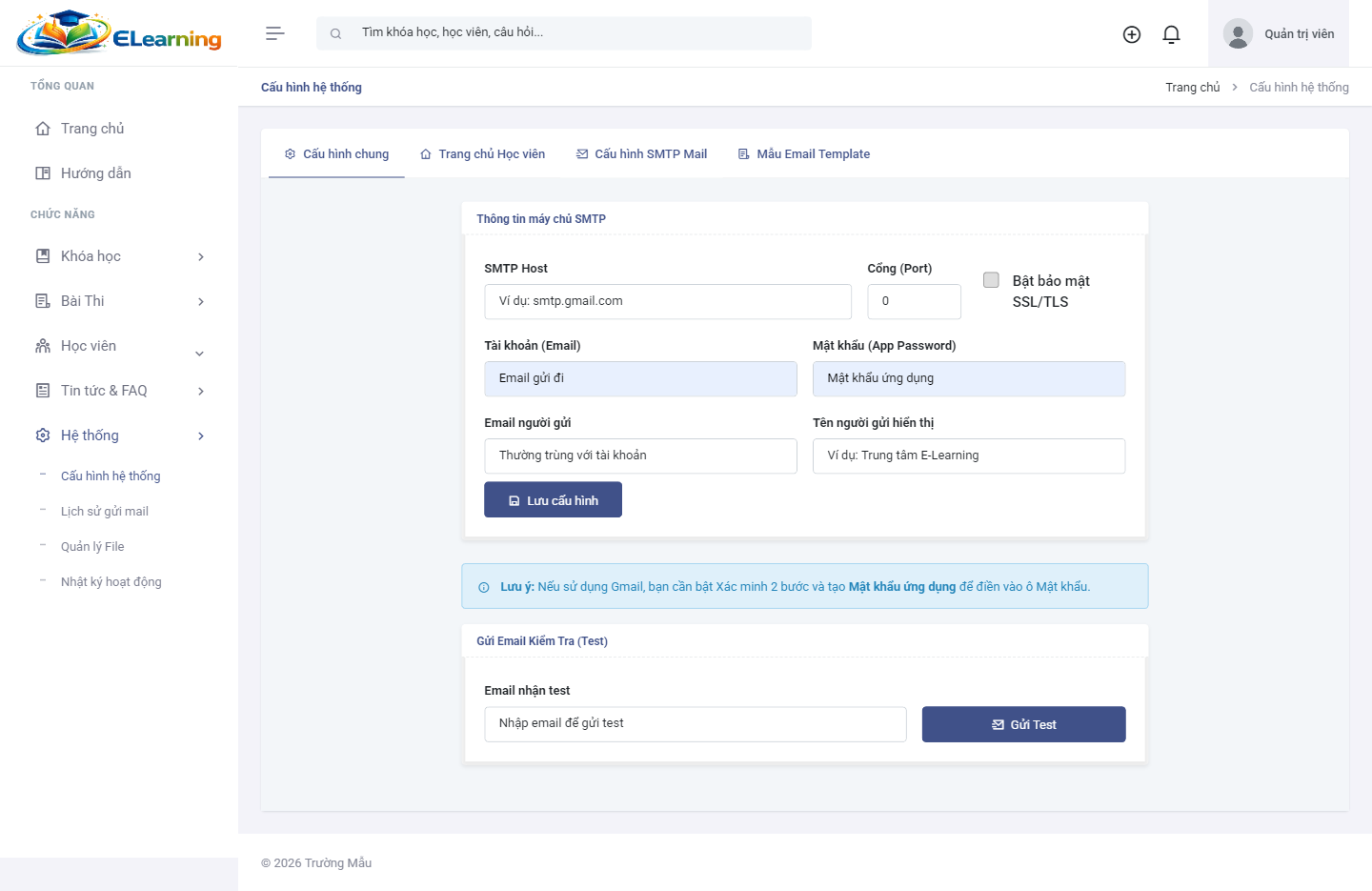
Task: Switch to the Cấu hình chung tab
Action: point(336,154)
